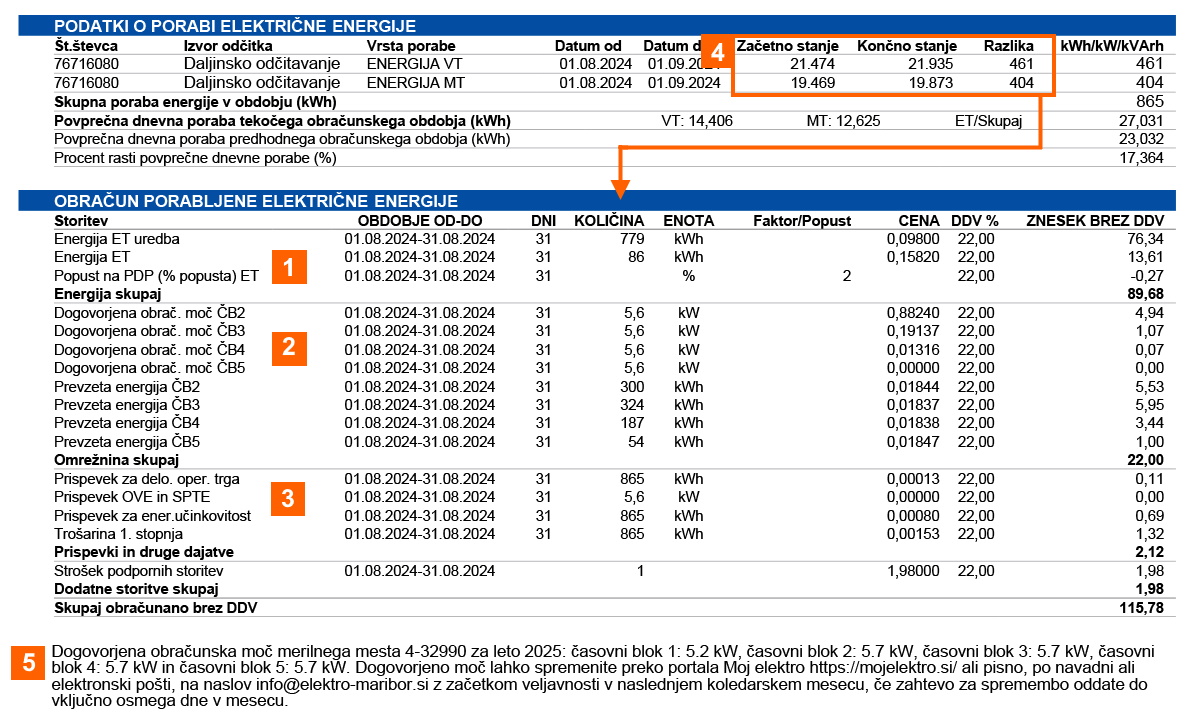This screenshot has width=1198, height=715.
Task: Select "Dogovorjena obrač. moč ČB2" row label
Action: coord(150,313)
